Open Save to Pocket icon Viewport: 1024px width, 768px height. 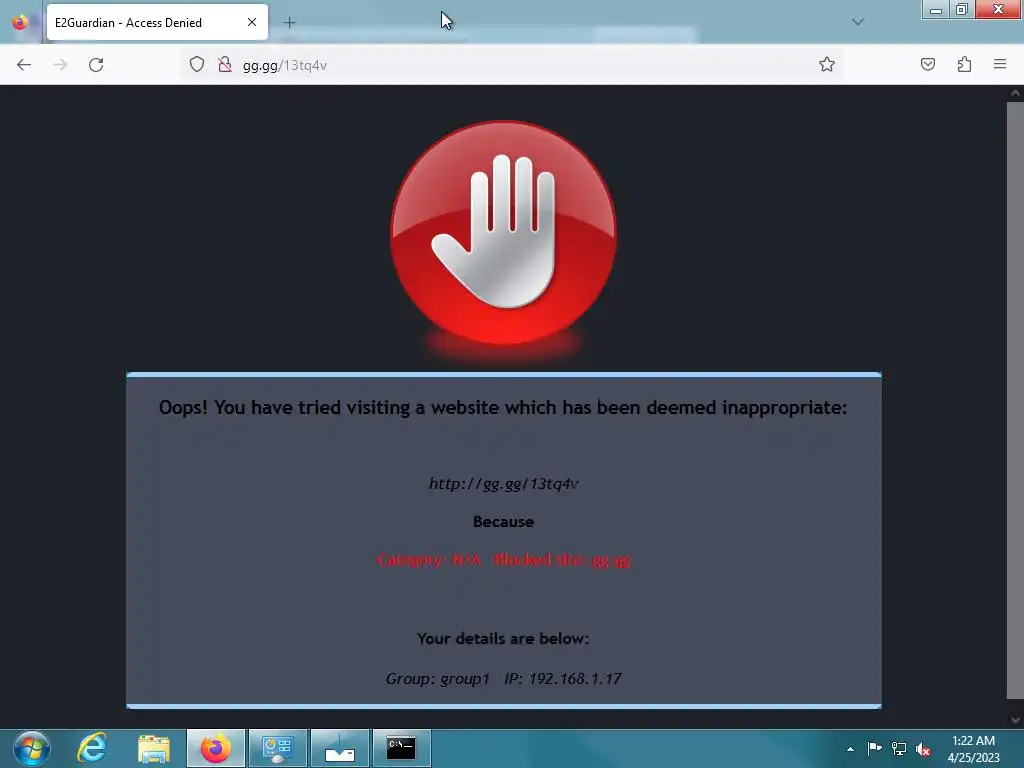[x=927, y=64]
